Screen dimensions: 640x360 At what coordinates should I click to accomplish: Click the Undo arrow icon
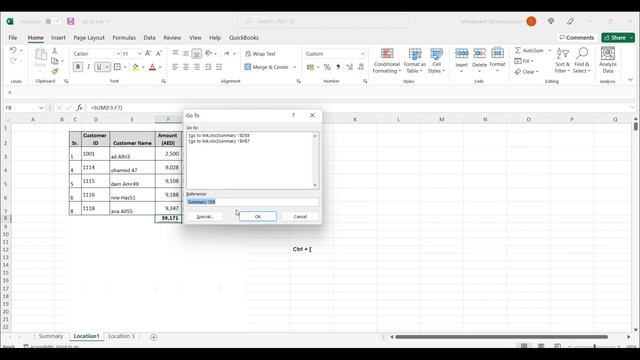13,50
